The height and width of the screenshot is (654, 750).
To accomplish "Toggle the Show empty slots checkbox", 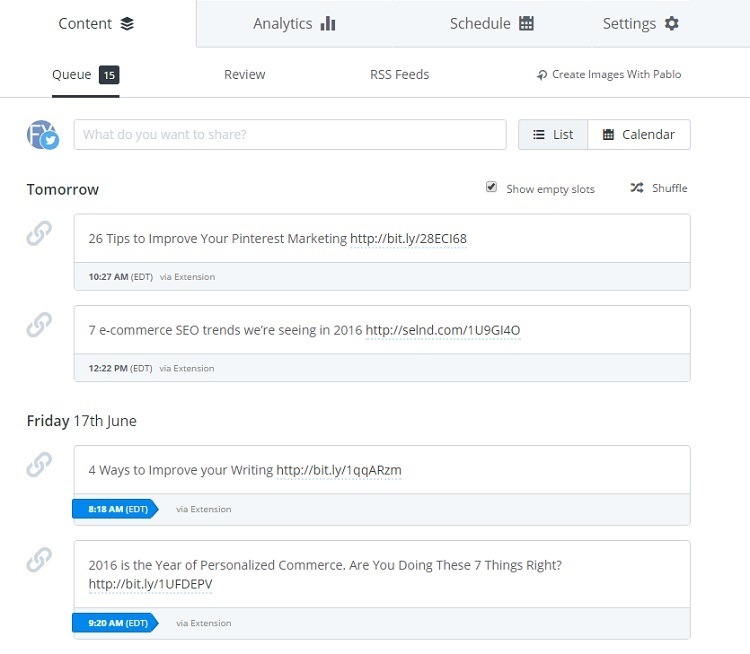I will 491,187.
